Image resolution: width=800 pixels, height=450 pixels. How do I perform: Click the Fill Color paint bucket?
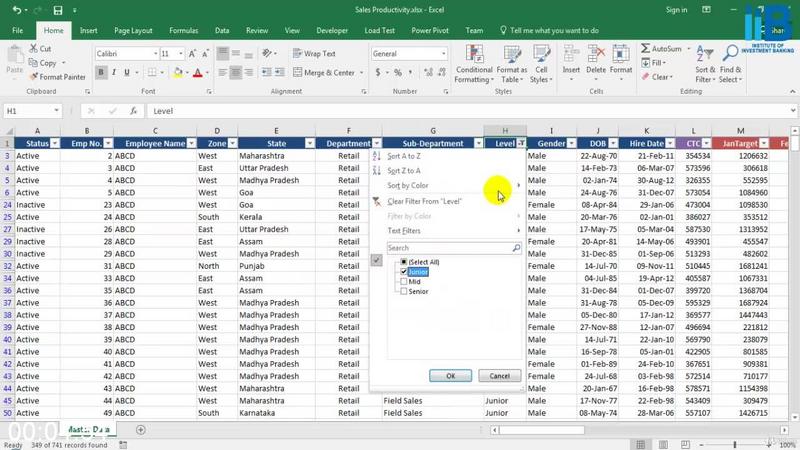click(x=178, y=72)
